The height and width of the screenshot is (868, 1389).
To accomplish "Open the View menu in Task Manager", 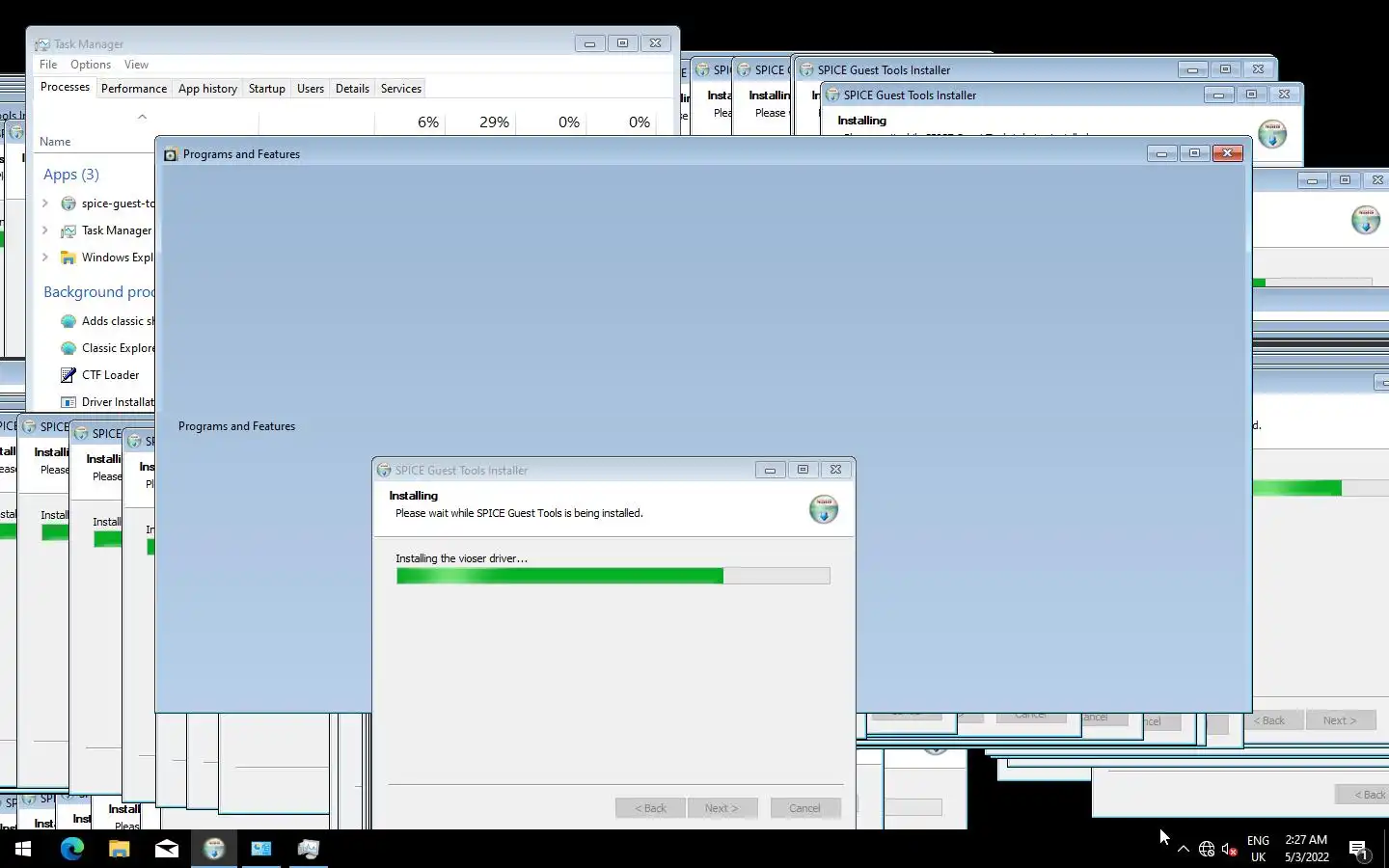I will click(x=136, y=65).
